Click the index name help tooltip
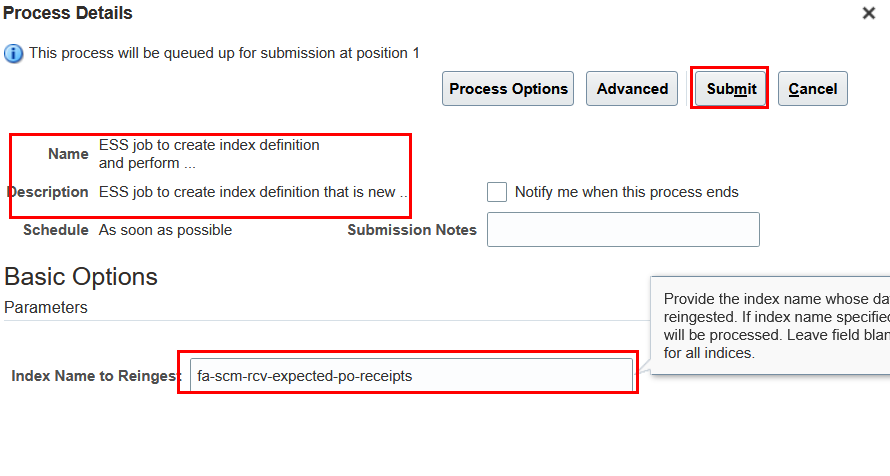890x476 pixels. tap(770, 325)
